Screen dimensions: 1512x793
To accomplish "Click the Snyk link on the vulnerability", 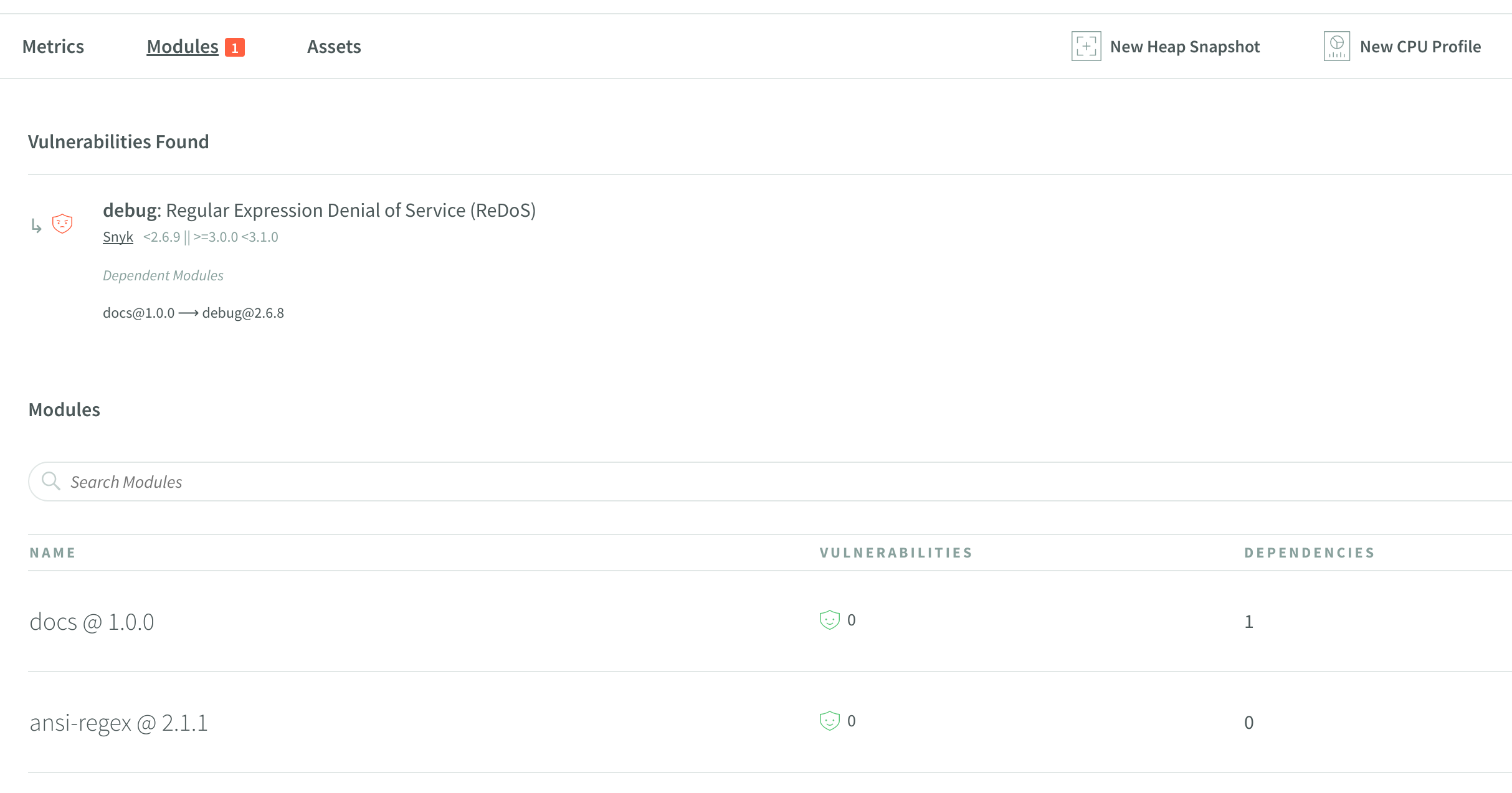I will point(116,236).
